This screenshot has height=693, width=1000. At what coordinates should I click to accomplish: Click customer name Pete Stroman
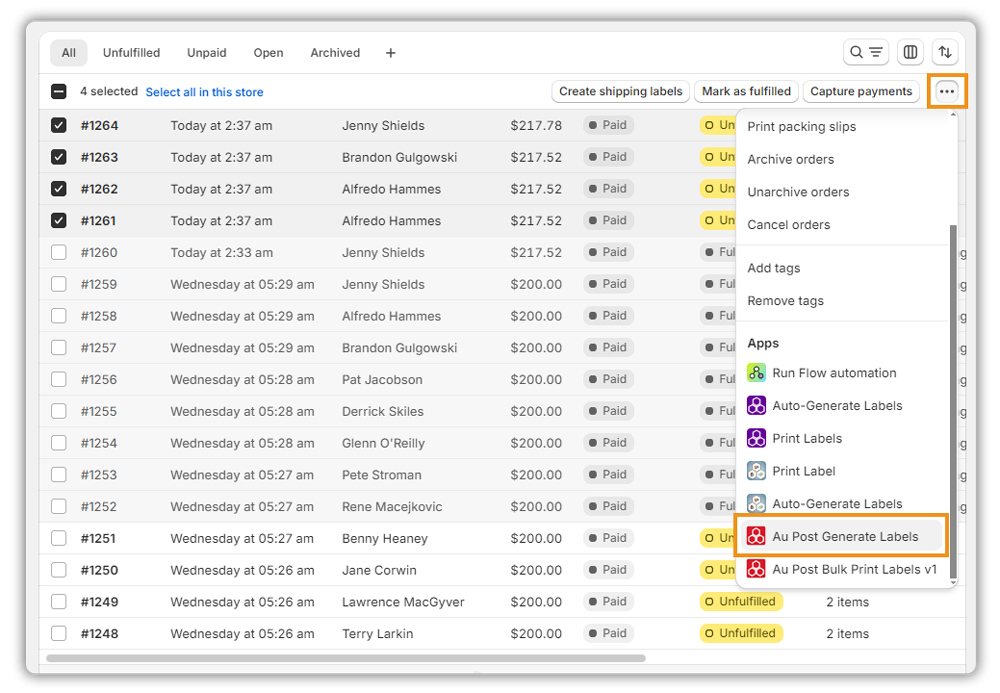click(381, 475)
